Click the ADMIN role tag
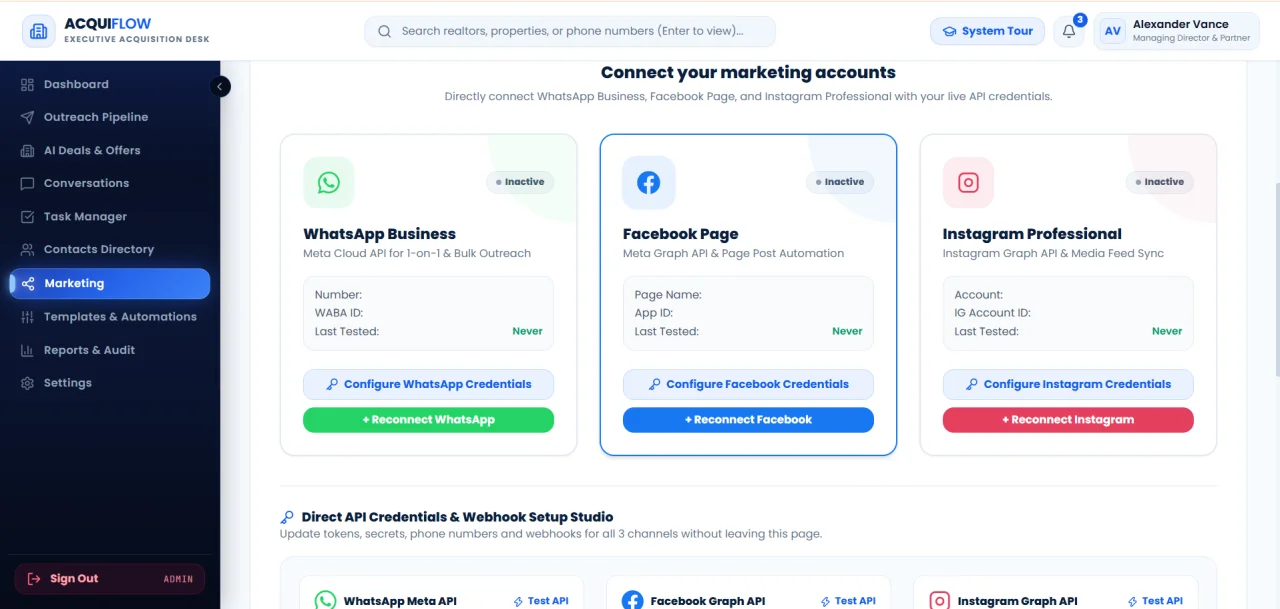The image size is (1280, 609). pyautogui.click(x=178, y=579)
